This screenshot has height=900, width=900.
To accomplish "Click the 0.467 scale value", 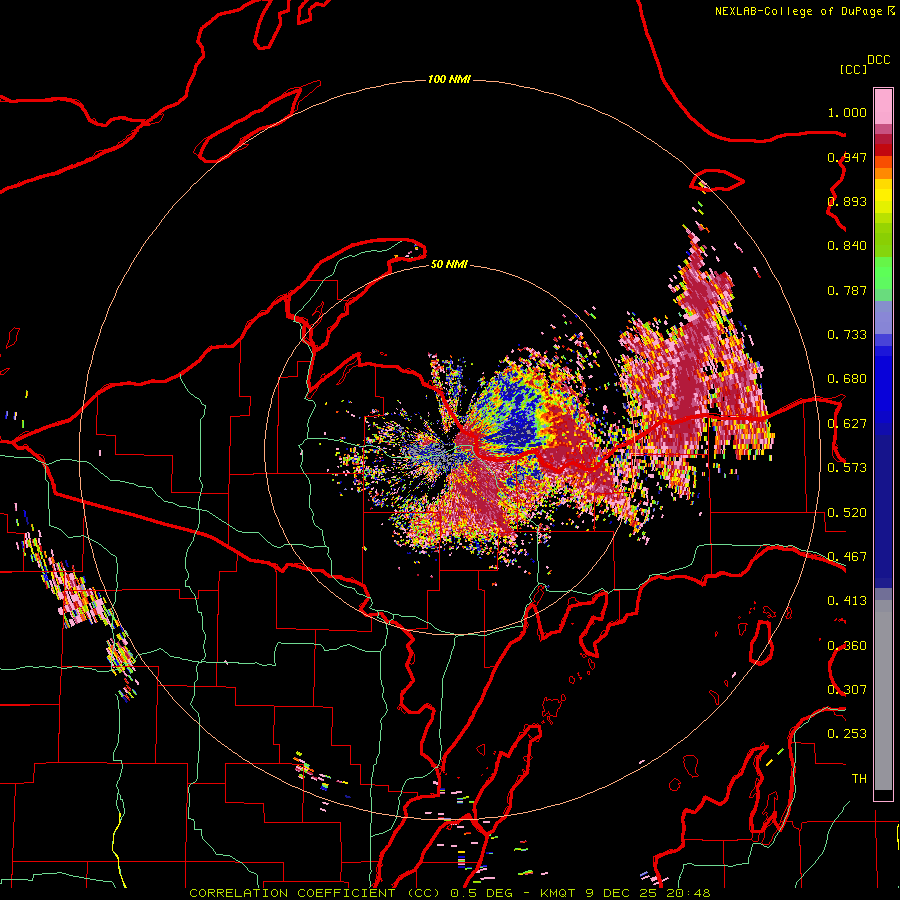I will (847, 557).
